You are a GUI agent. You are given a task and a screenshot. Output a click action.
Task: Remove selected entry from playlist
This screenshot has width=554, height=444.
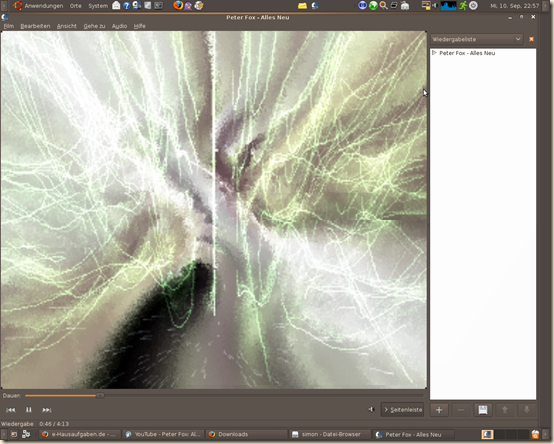461,410
